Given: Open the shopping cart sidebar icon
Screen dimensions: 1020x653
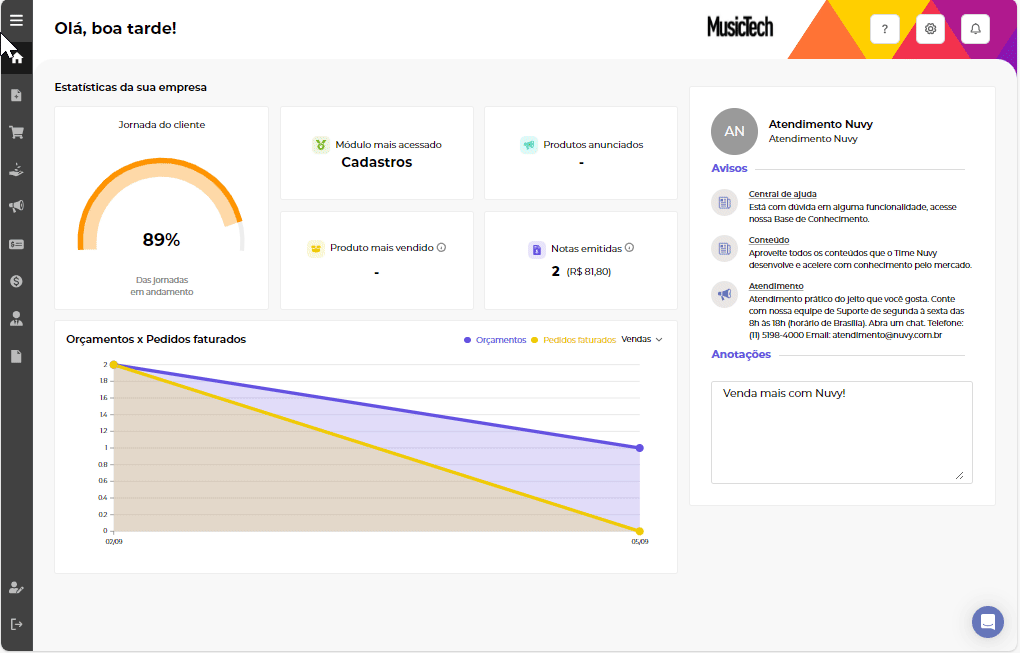Looking at the screenshot, I should click(16, 132).
